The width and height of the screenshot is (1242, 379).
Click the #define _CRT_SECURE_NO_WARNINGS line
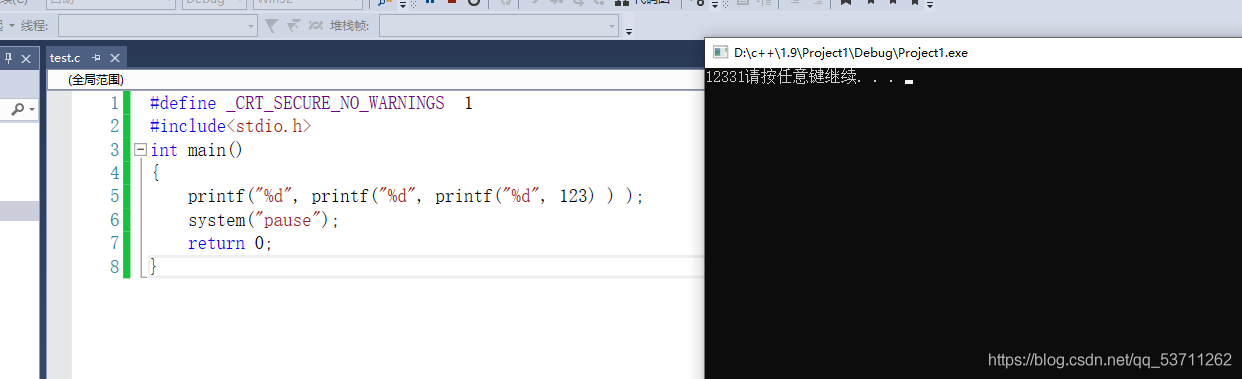coord(311,103)
